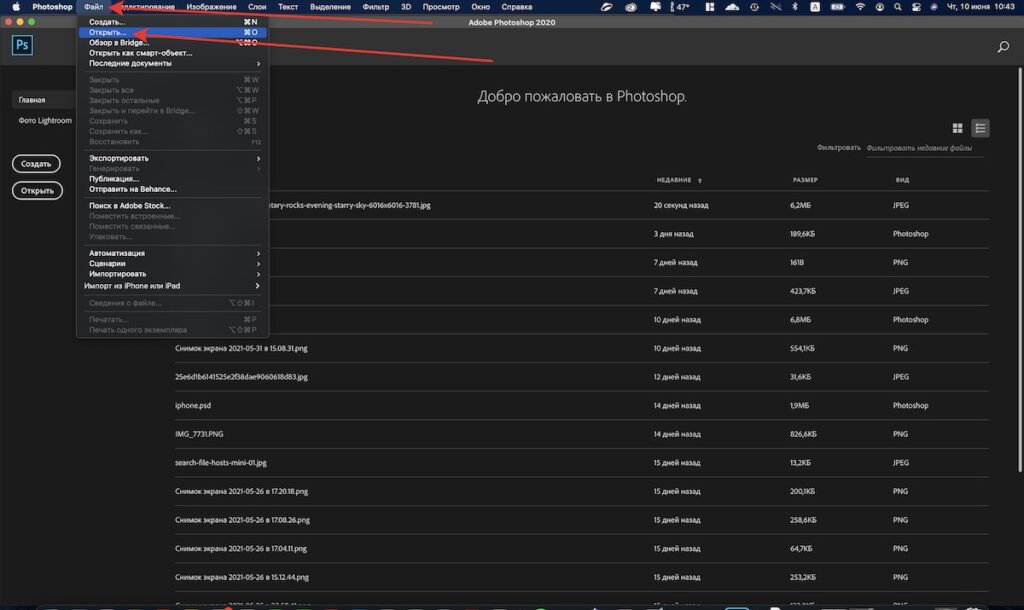
Task: Choose Публикация... from the menu
Action: pyautogui.click(x=172, y=178)
